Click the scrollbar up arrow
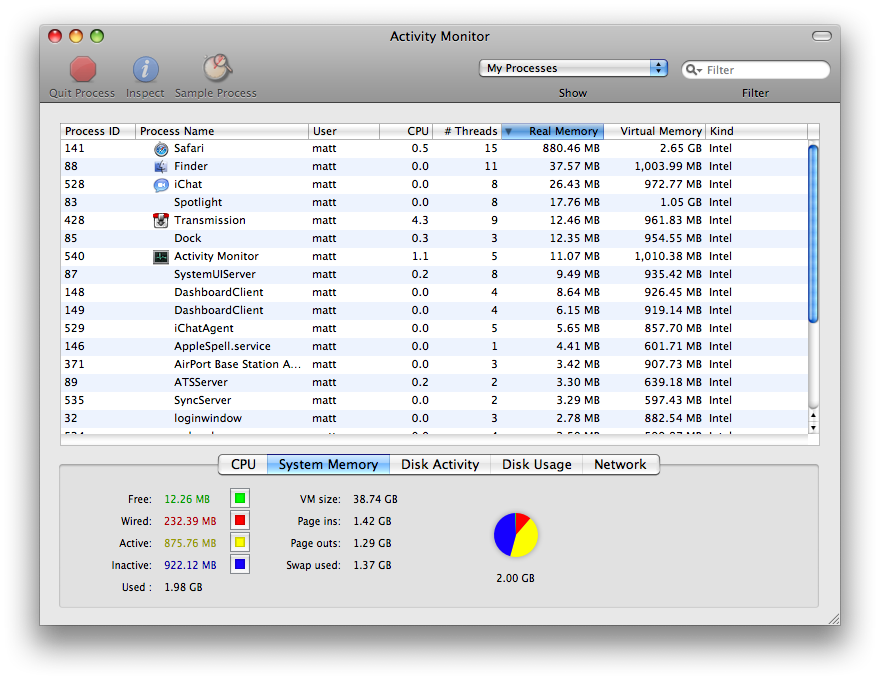This screenshot has height=680, width=880. click(x=813, y=416)
